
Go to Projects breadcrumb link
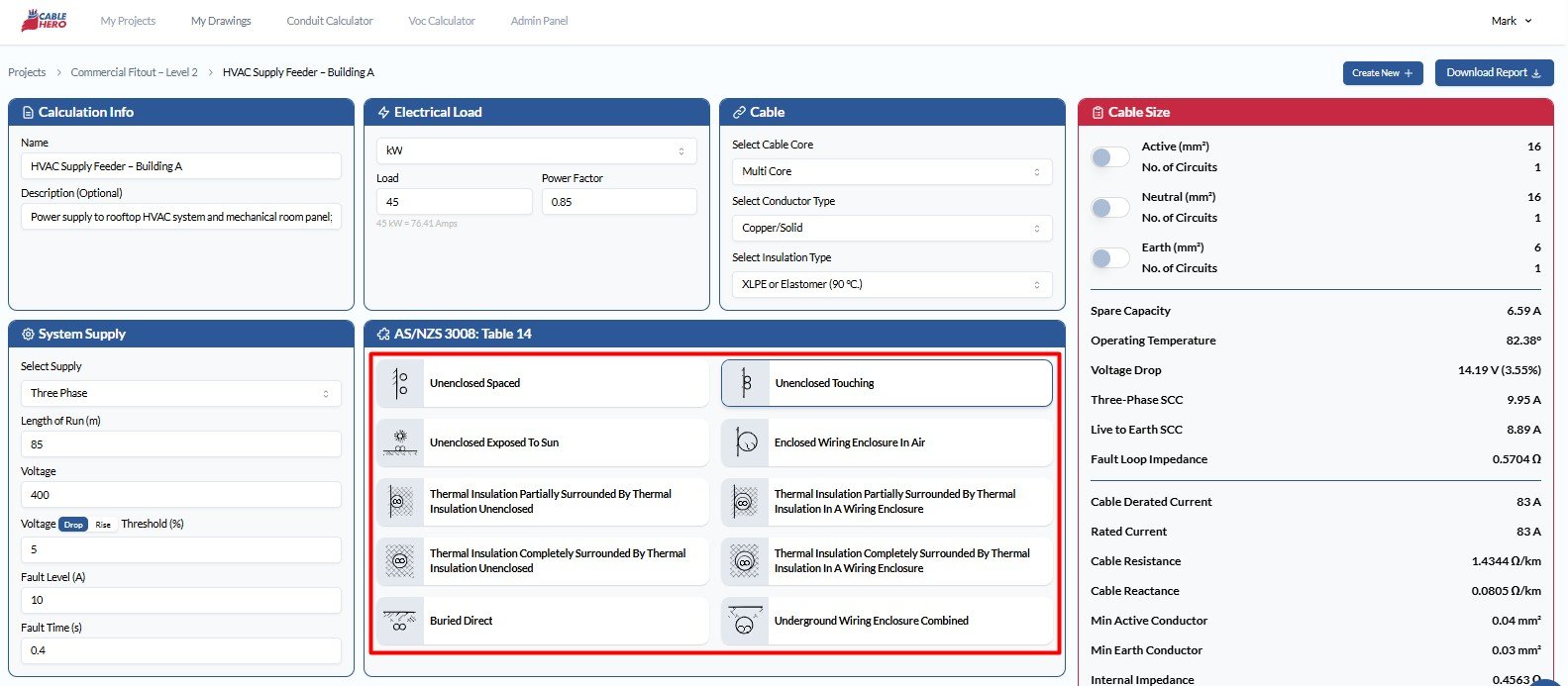[x=27, y=72]
